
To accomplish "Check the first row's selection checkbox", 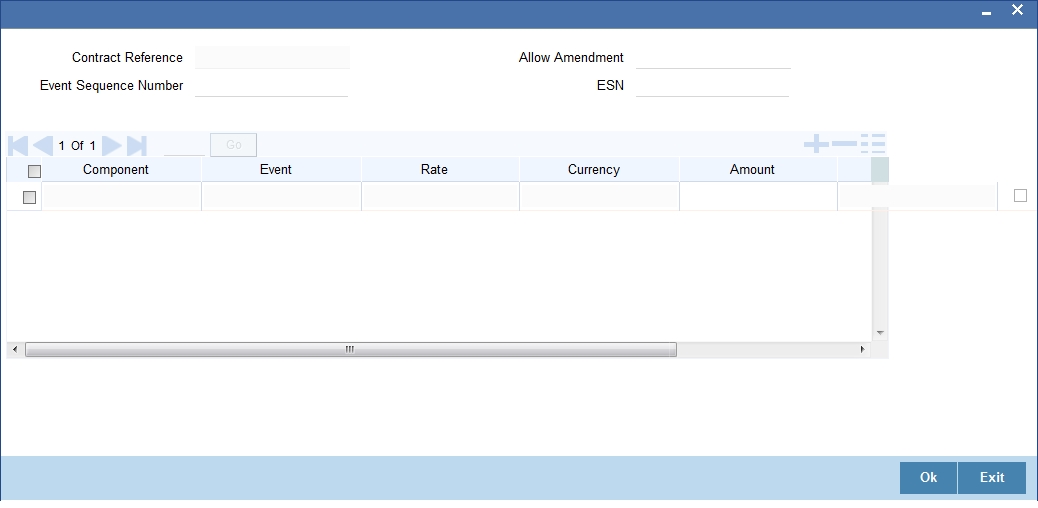I will 29,197.
